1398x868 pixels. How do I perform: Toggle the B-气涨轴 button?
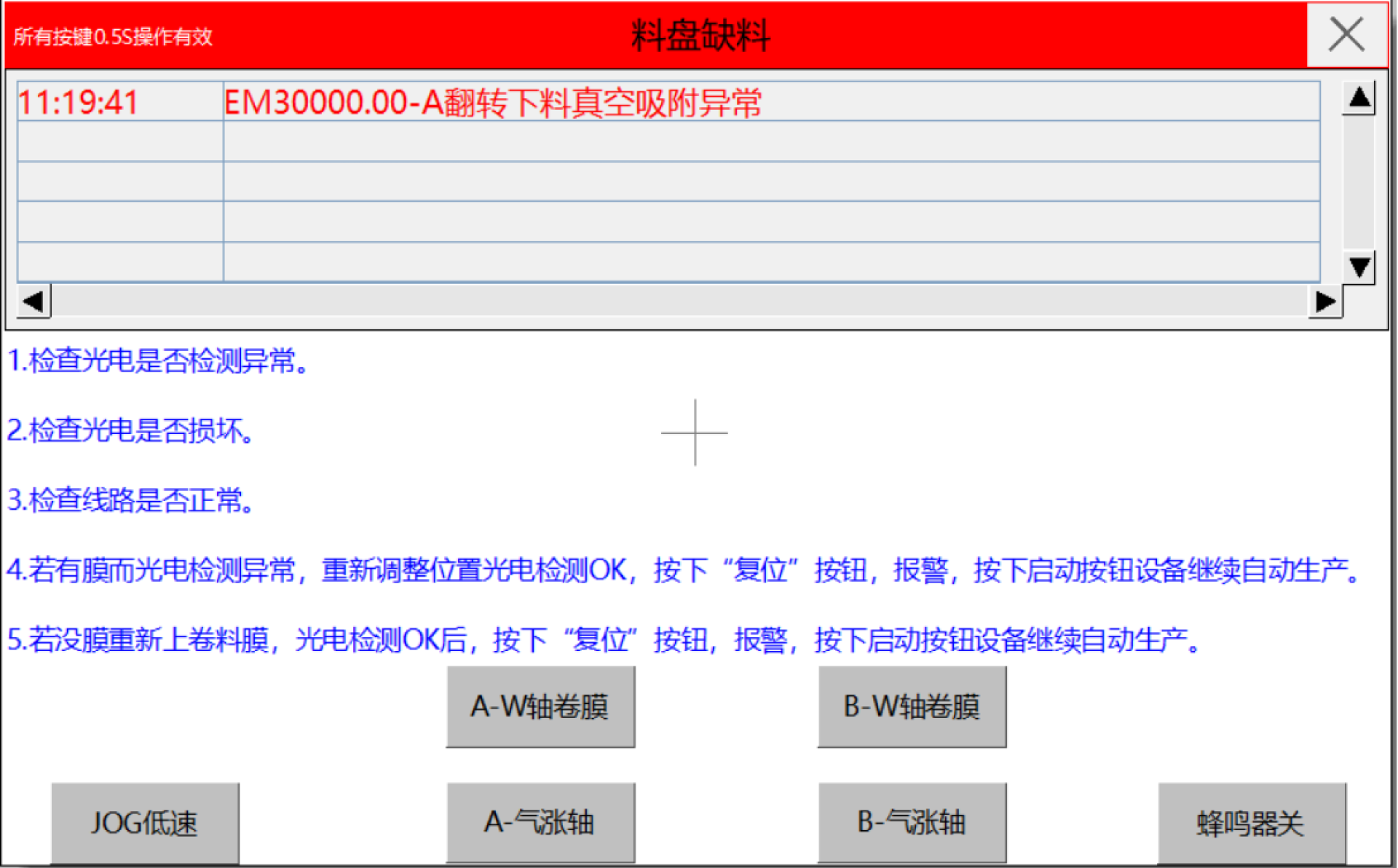click(x=912, y=823)
